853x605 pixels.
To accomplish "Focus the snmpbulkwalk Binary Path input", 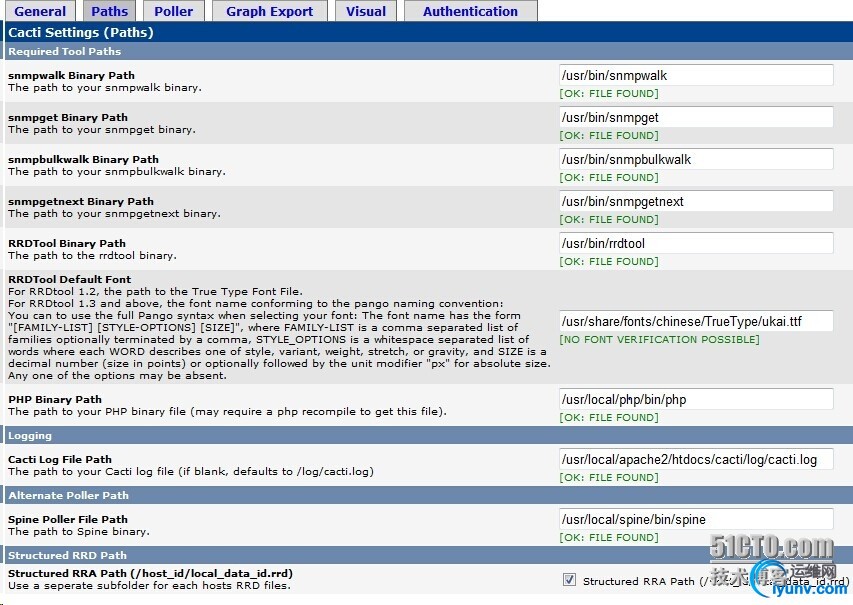I will pos(696,159).
